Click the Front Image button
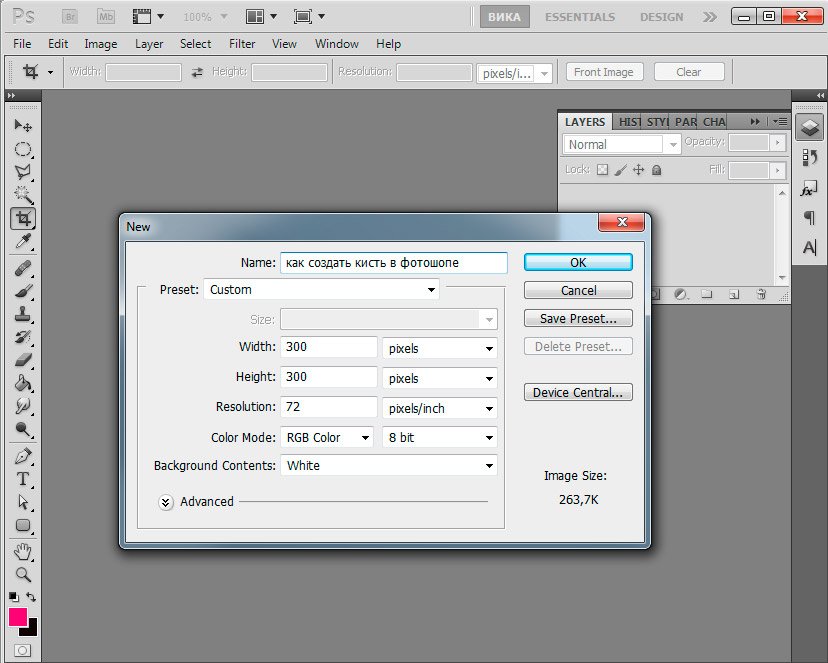 604,72
